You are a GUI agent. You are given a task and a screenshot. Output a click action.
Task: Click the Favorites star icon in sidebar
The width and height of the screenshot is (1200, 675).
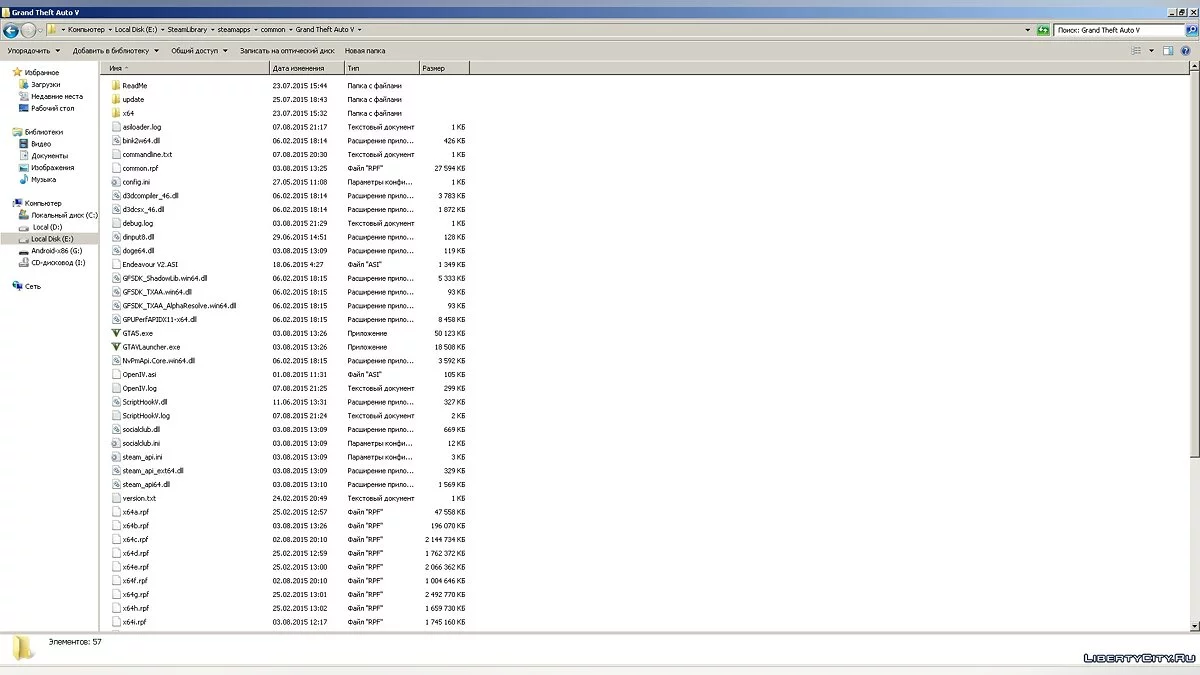tap(17, 73)
